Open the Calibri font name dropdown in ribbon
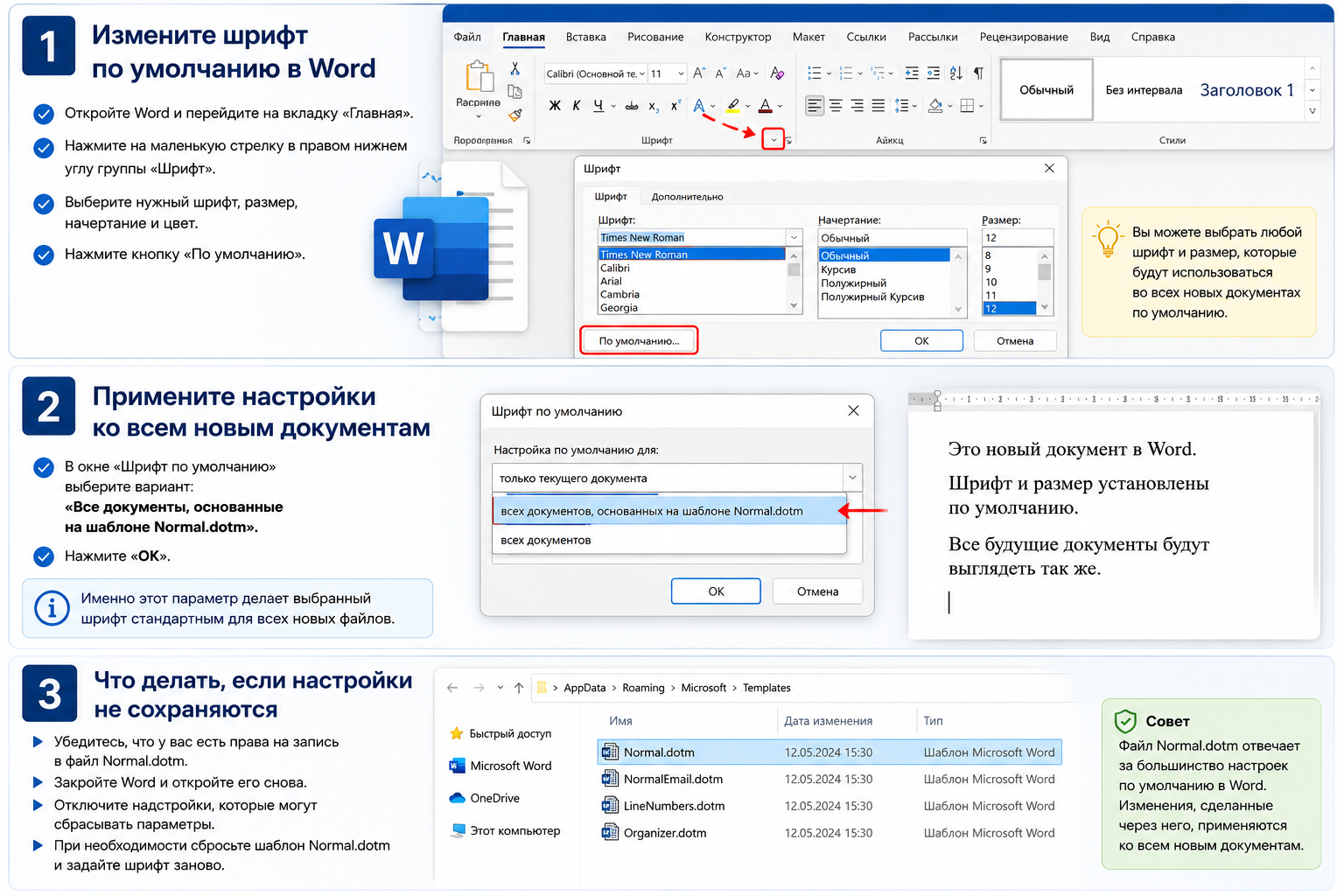Image resolution: width=1344 pixels, height=896 pixels. pos(641,73)
